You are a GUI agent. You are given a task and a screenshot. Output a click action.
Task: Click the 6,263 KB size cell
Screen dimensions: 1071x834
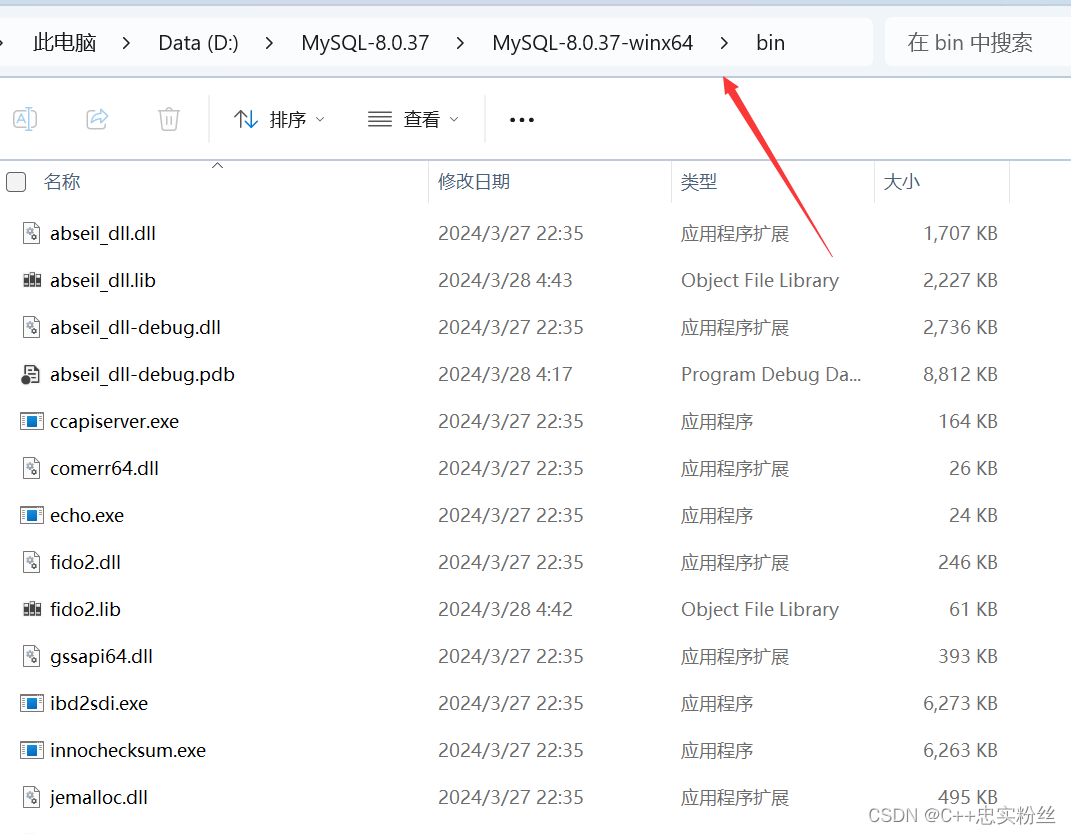click(x=960, y=751)
